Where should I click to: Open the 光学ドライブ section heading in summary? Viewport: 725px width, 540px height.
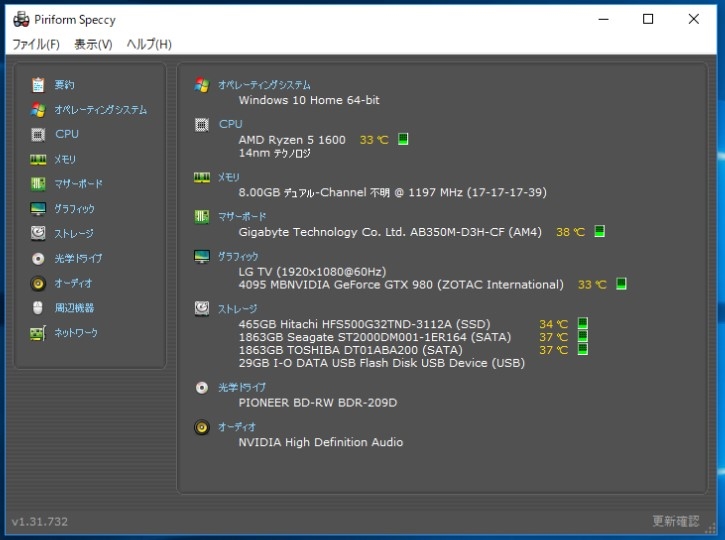tap(242, 387)
